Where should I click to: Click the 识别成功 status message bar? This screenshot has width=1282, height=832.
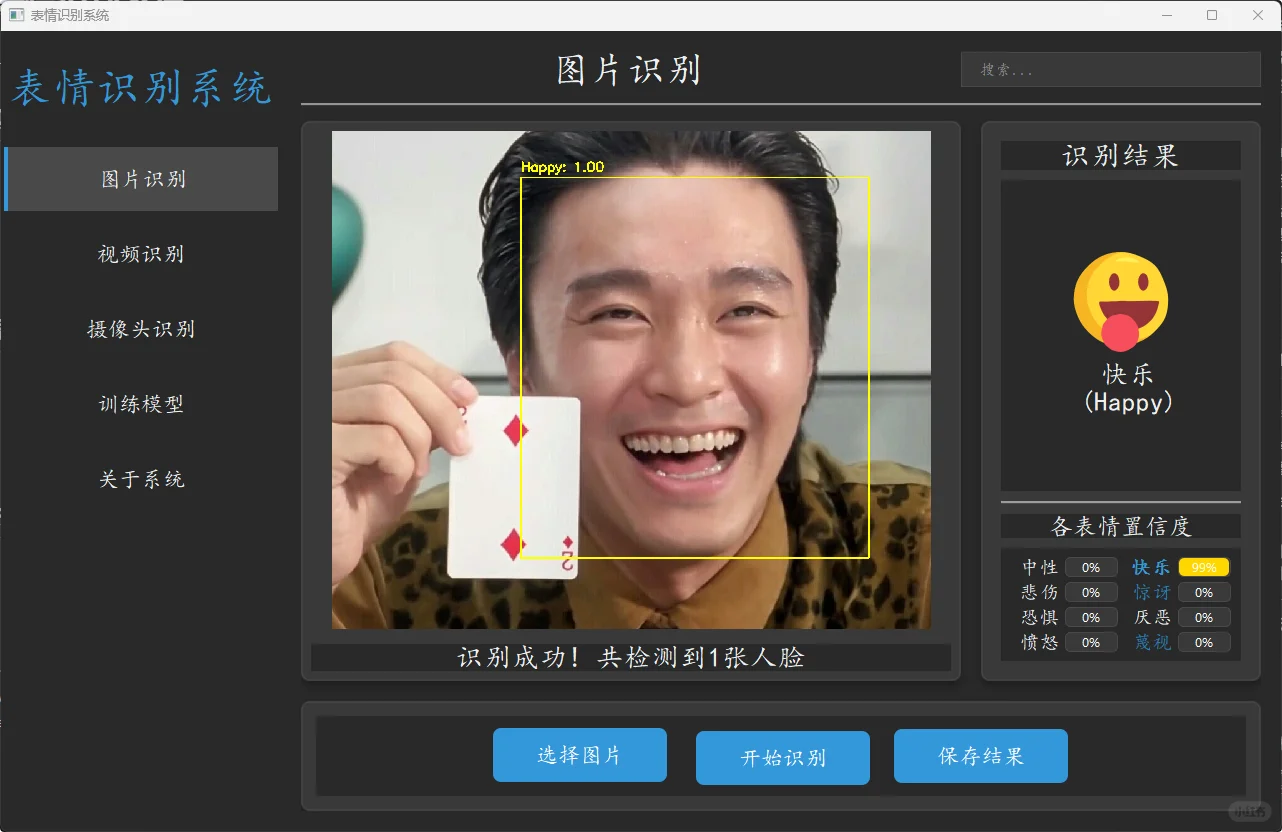pyautogui.click(x=631, y=657)
